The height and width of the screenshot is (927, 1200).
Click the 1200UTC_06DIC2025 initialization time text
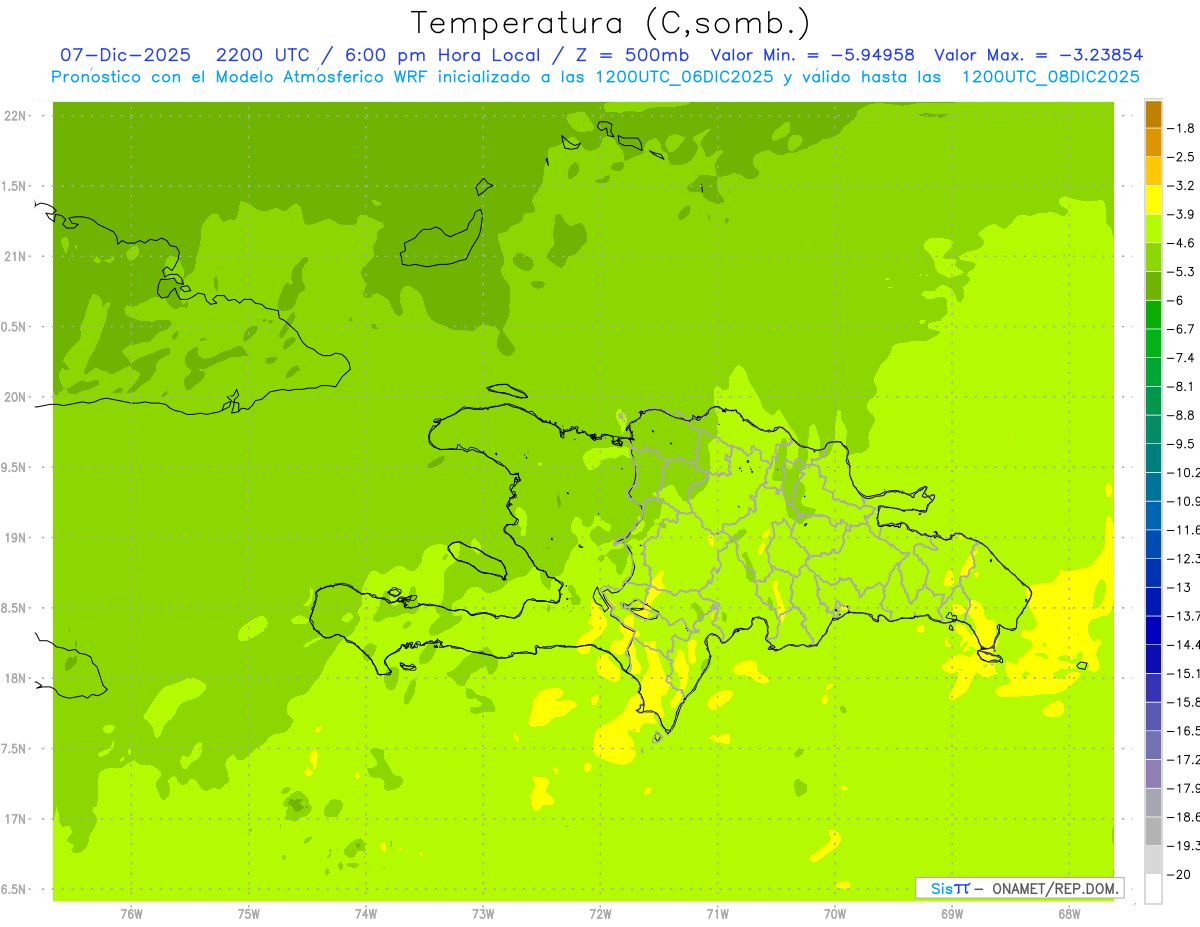686,77
